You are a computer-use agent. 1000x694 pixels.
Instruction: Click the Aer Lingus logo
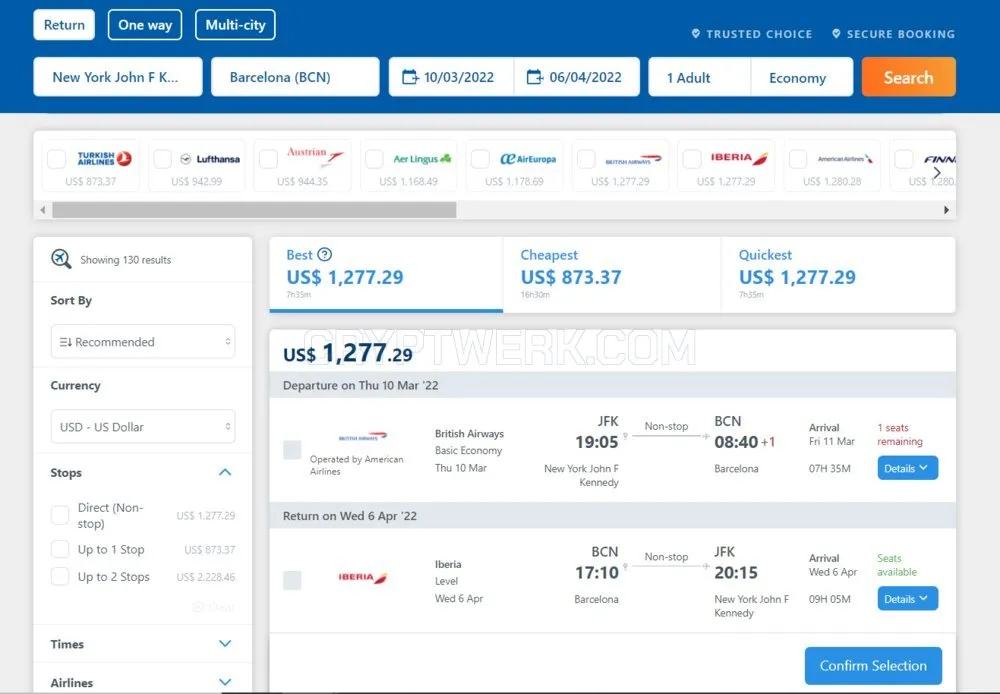click(x=422, y=159)
